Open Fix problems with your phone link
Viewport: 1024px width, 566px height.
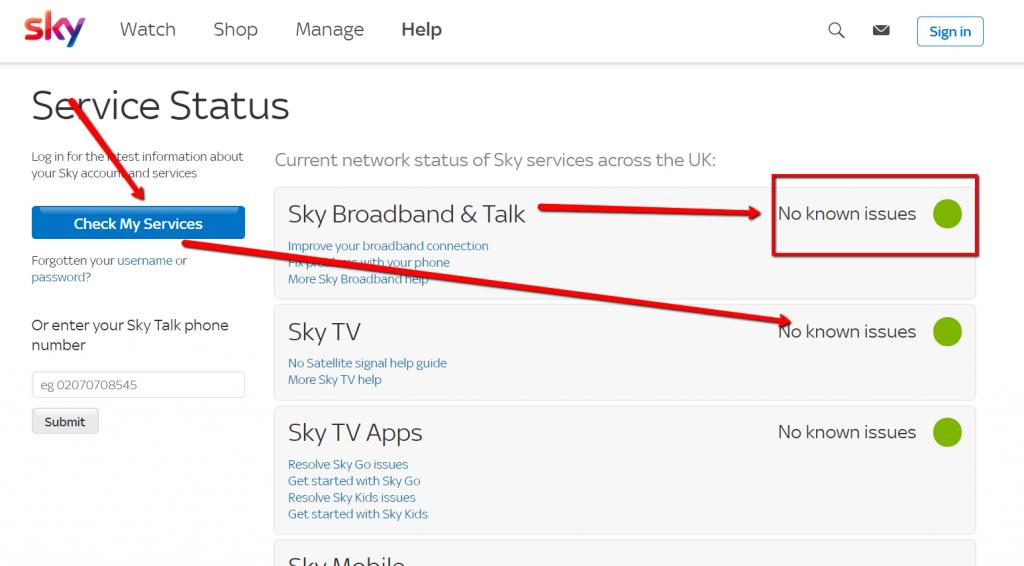[x=369, y=262]
